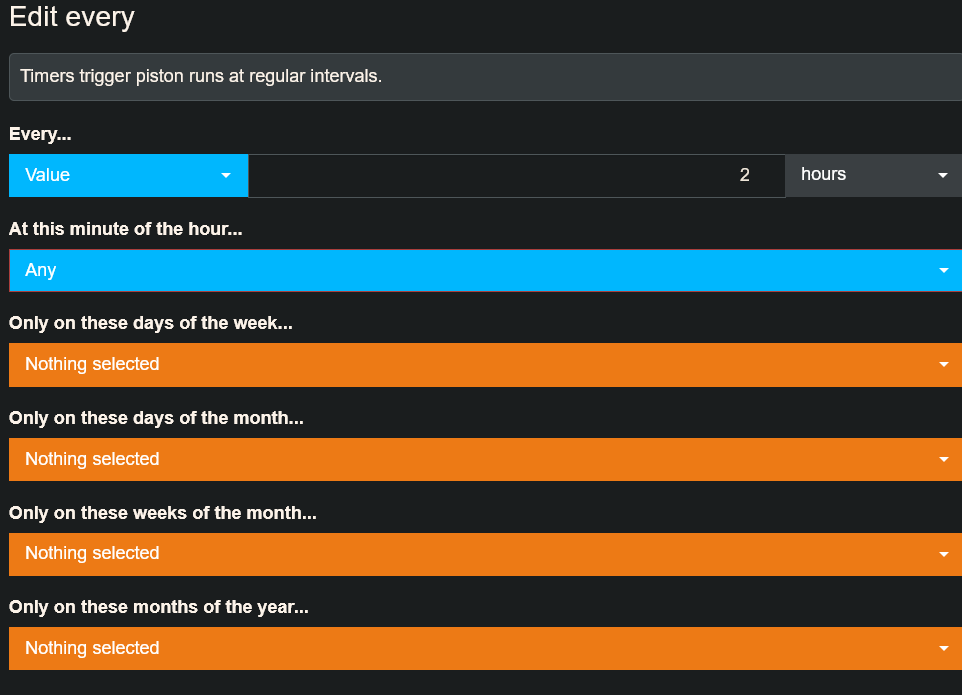Click caret arrow on weeks of the month dropdown
The image size is (962, 695).
coord(944,554)
